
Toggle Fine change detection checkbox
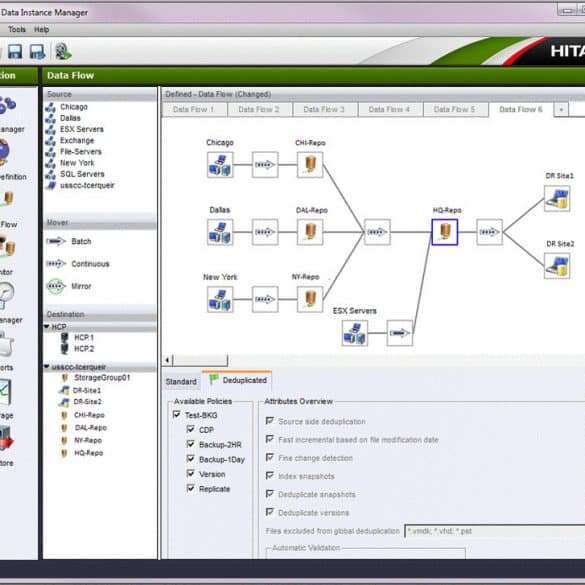point(270,457)
